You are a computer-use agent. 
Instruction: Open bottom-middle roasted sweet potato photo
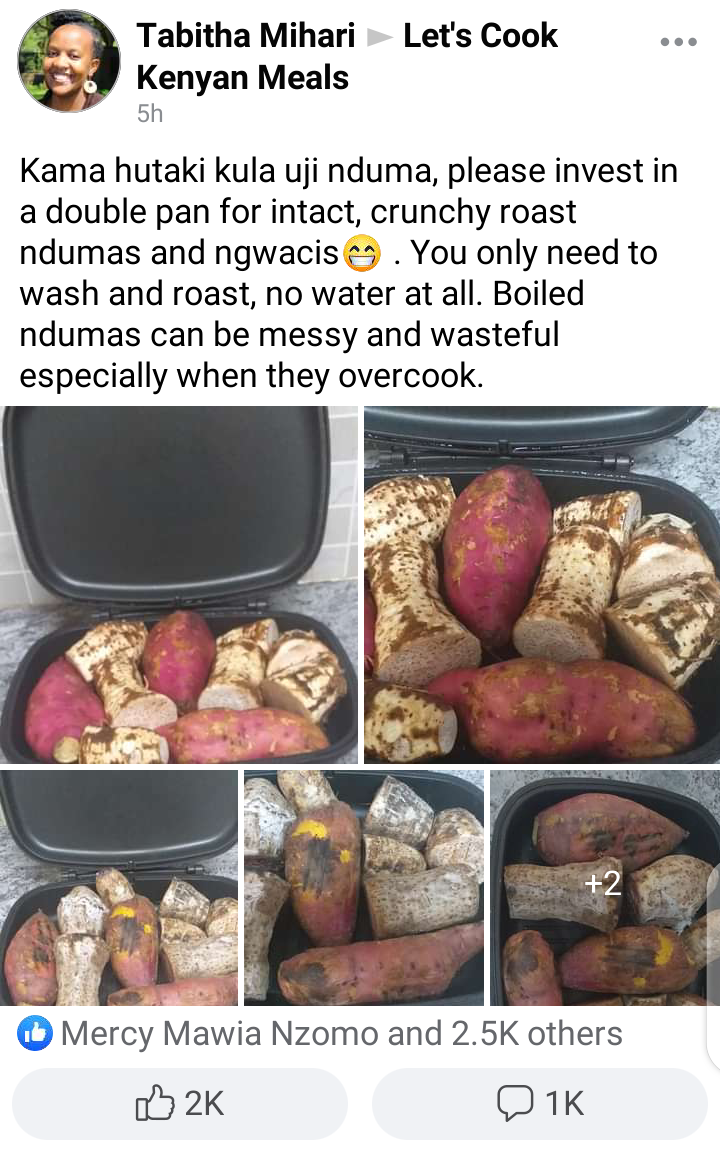[364, 887]
